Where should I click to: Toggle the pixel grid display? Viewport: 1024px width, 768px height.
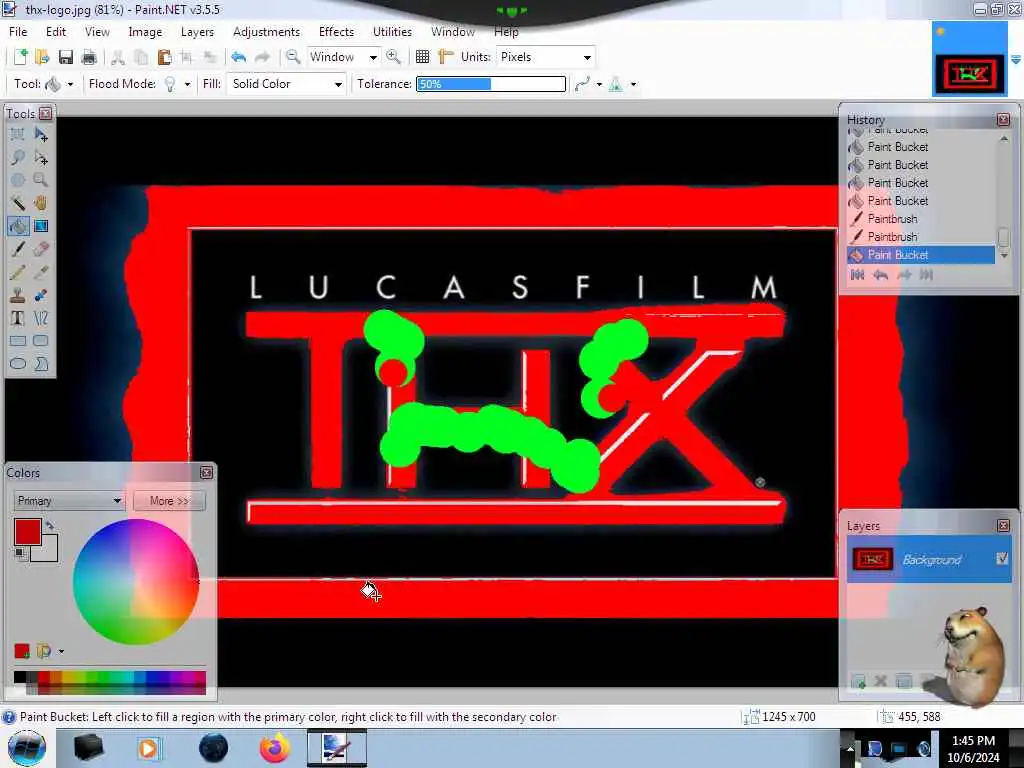pos(423,57)
